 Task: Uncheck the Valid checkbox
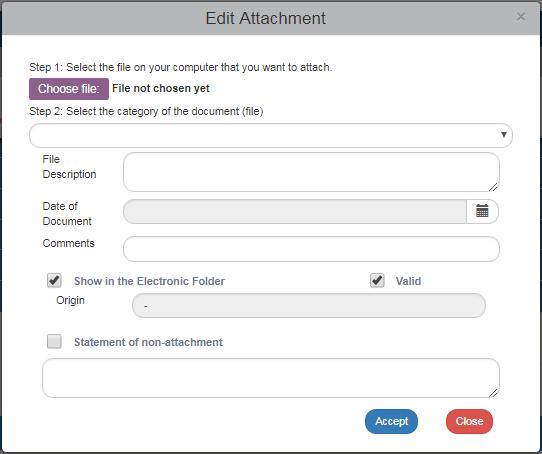point(377,280)
